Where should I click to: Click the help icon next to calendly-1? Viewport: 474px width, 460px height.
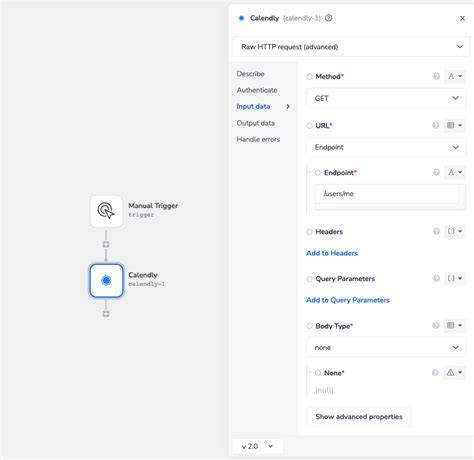[329, 18]
